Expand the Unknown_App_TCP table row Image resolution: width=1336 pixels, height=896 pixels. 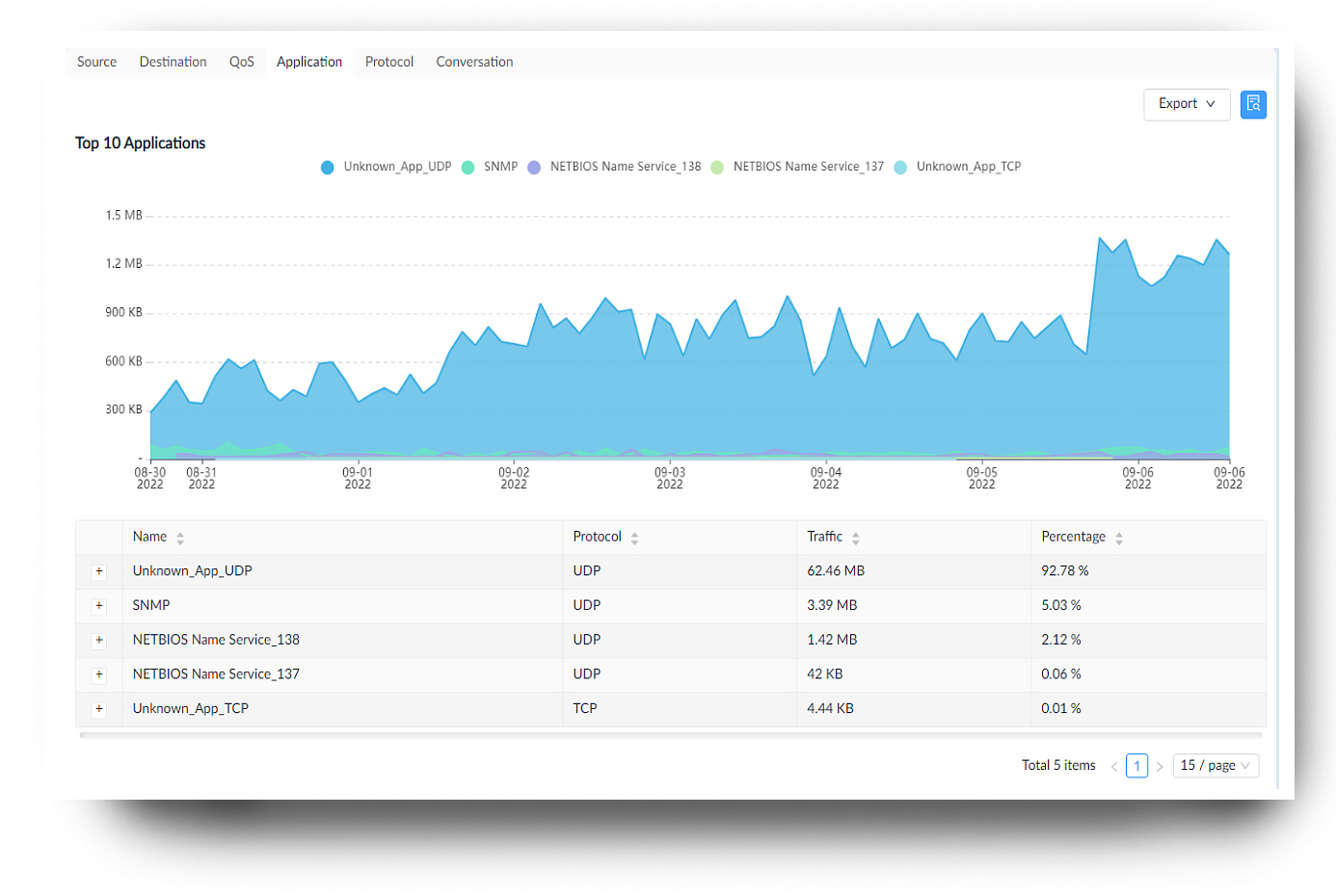coord(99,709)
